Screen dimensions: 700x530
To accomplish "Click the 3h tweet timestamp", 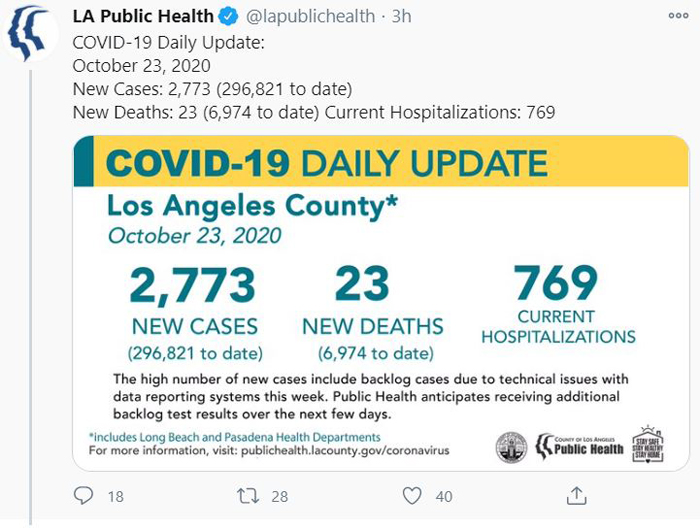I will [401, 17].
